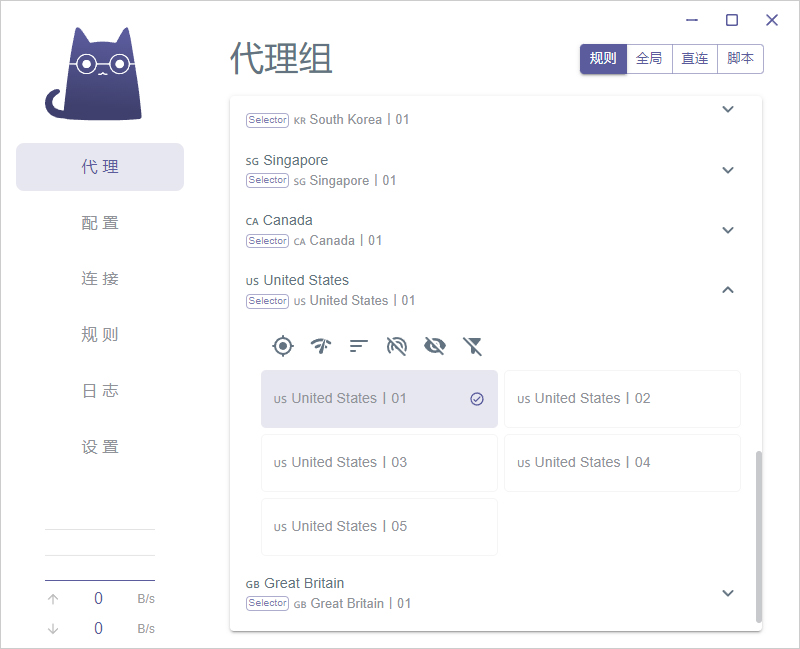Expand the Singapore proxy group
The image size is (800, 649).
click(728, 170)
